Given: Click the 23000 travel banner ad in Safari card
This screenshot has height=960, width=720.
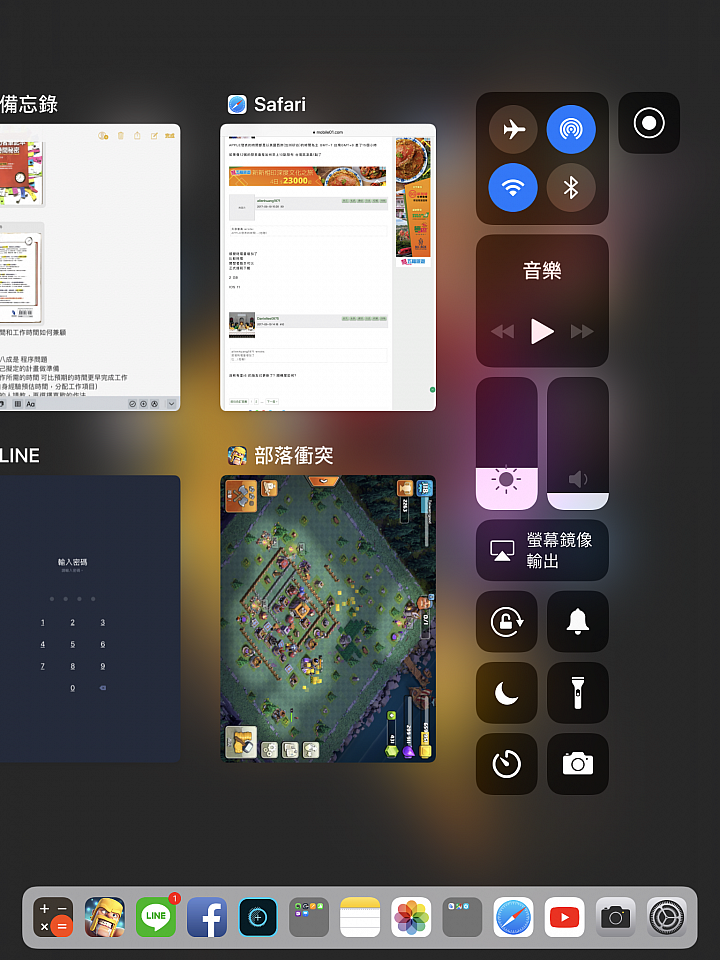Looking at the screenshot, I should point(307,176).
